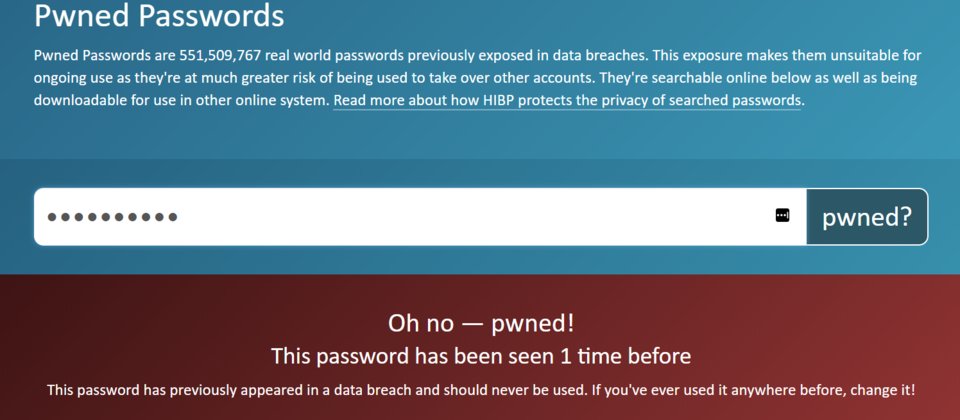Click the "pwned?" check button
Screen dimensions: 960x420
pos(866,217)
